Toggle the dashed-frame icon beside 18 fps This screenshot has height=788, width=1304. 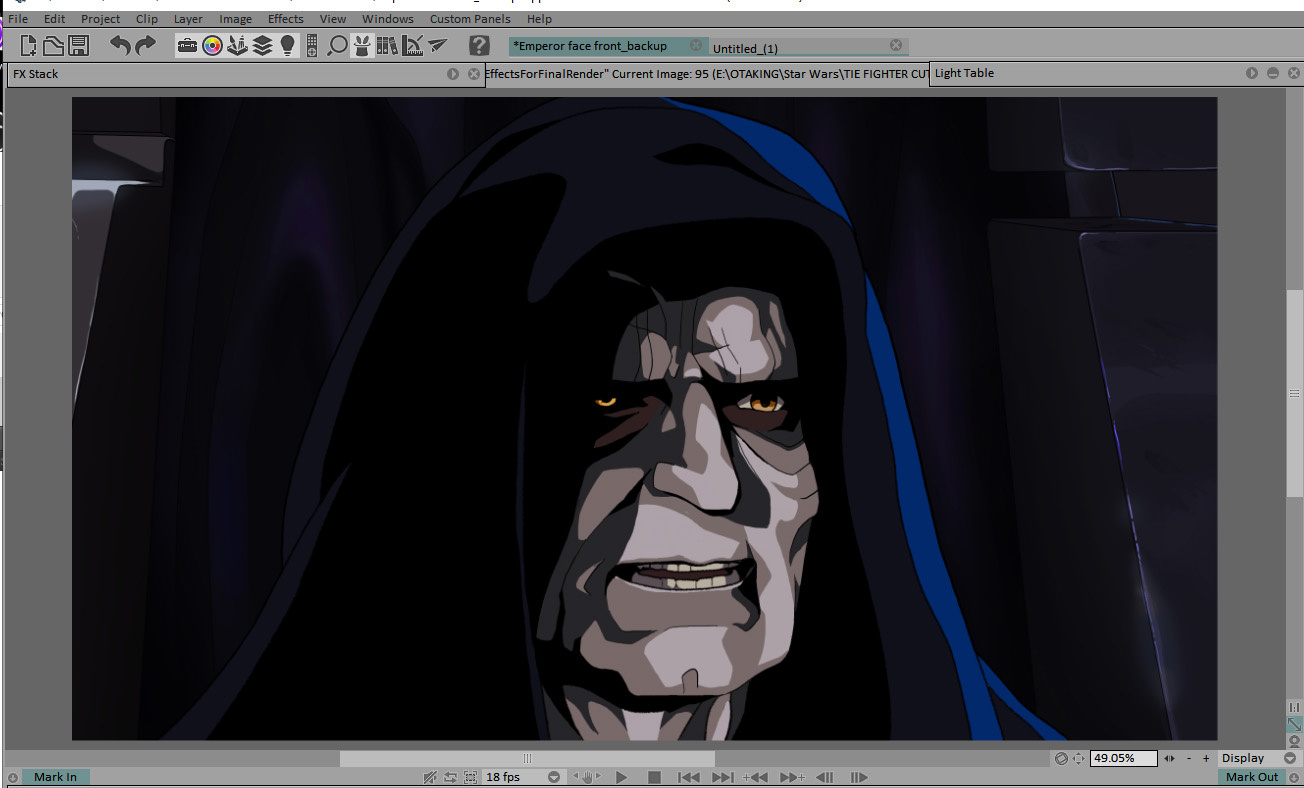pos(470,777)
